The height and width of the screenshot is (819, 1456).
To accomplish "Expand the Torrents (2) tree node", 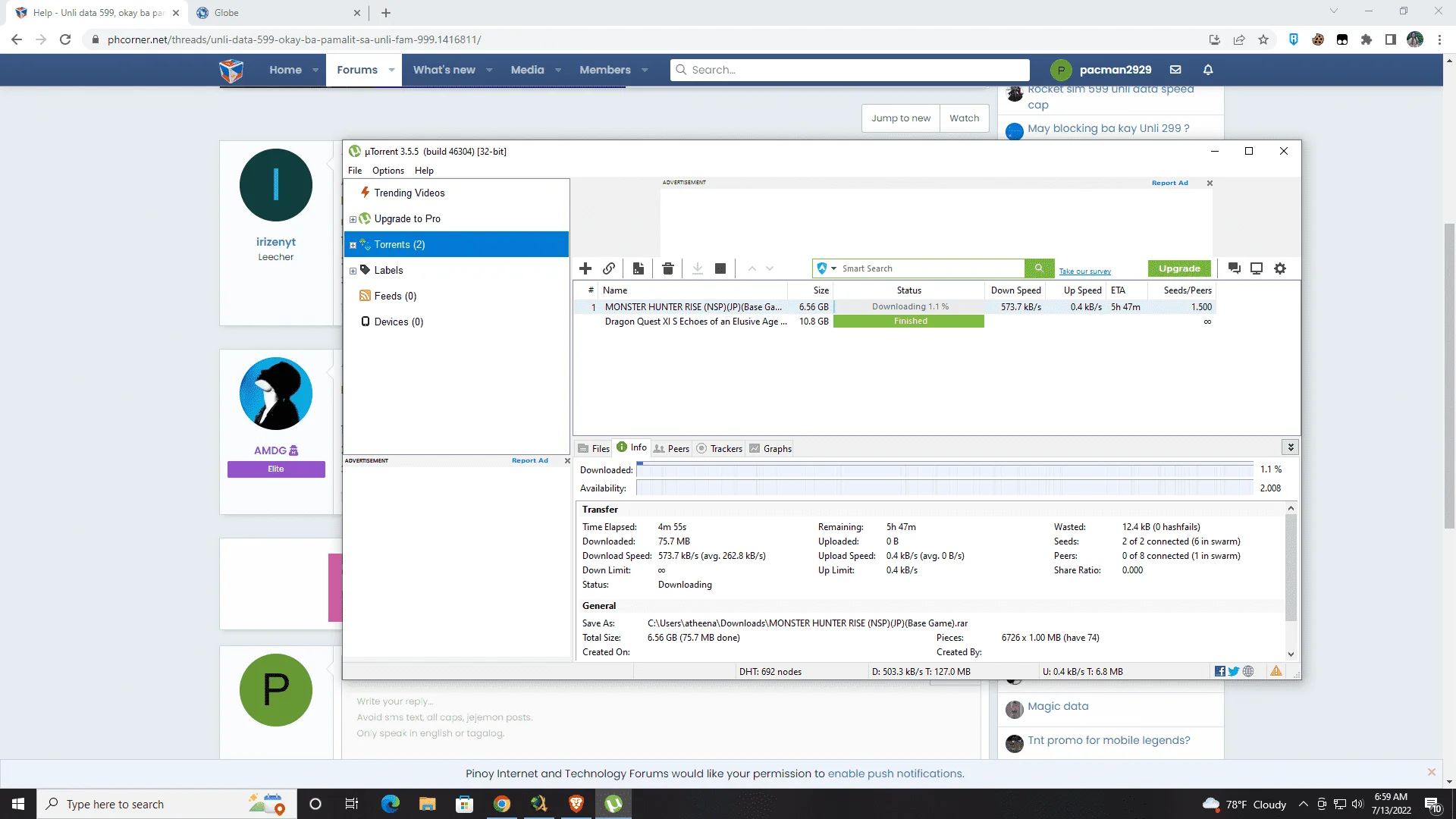I will click(353, 245).
